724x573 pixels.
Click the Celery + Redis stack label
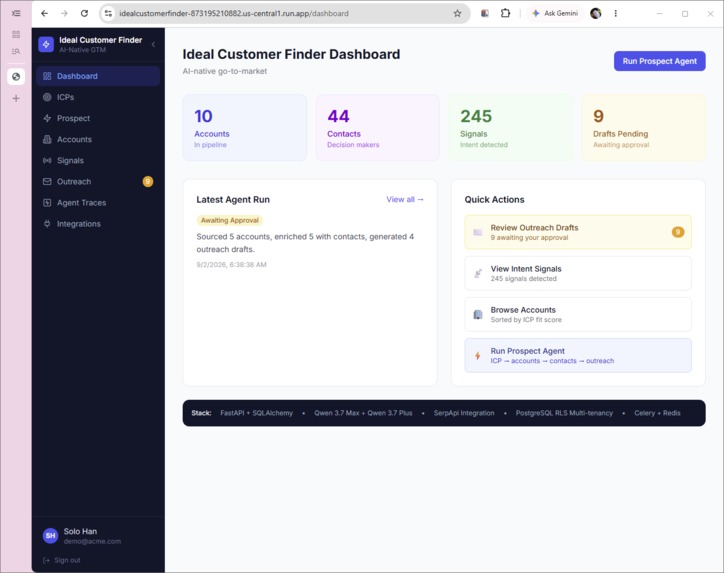(x=658, y=413)
